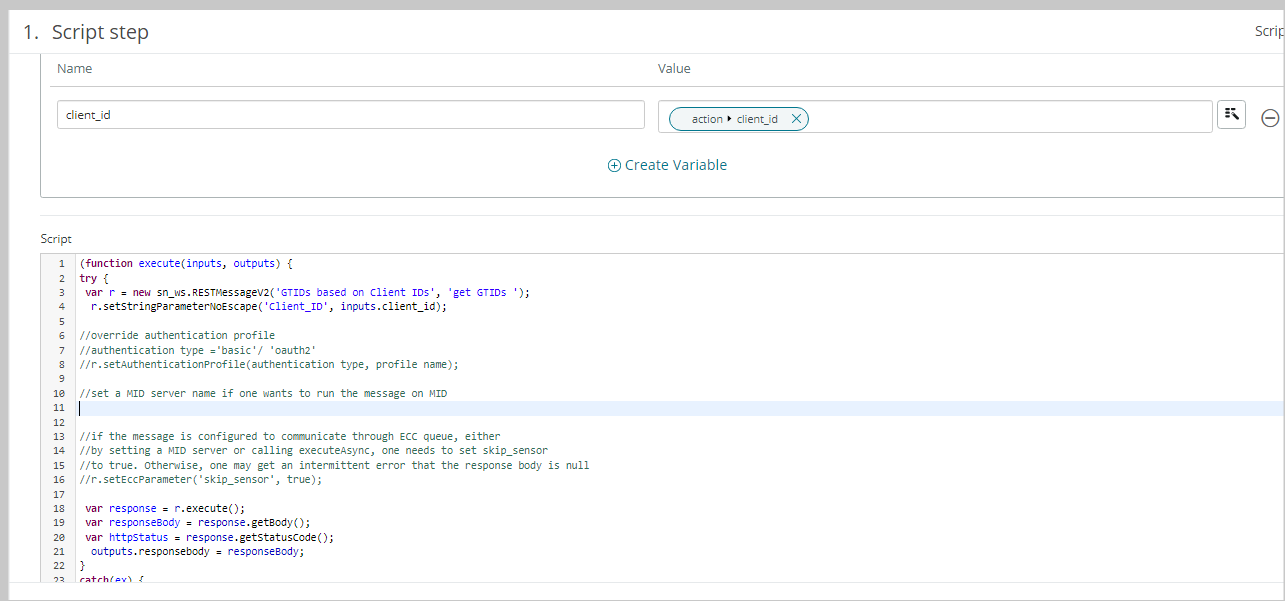Click line number 1 in the gutter
The width and height of the screenshot is (1285, 601).
61,264
